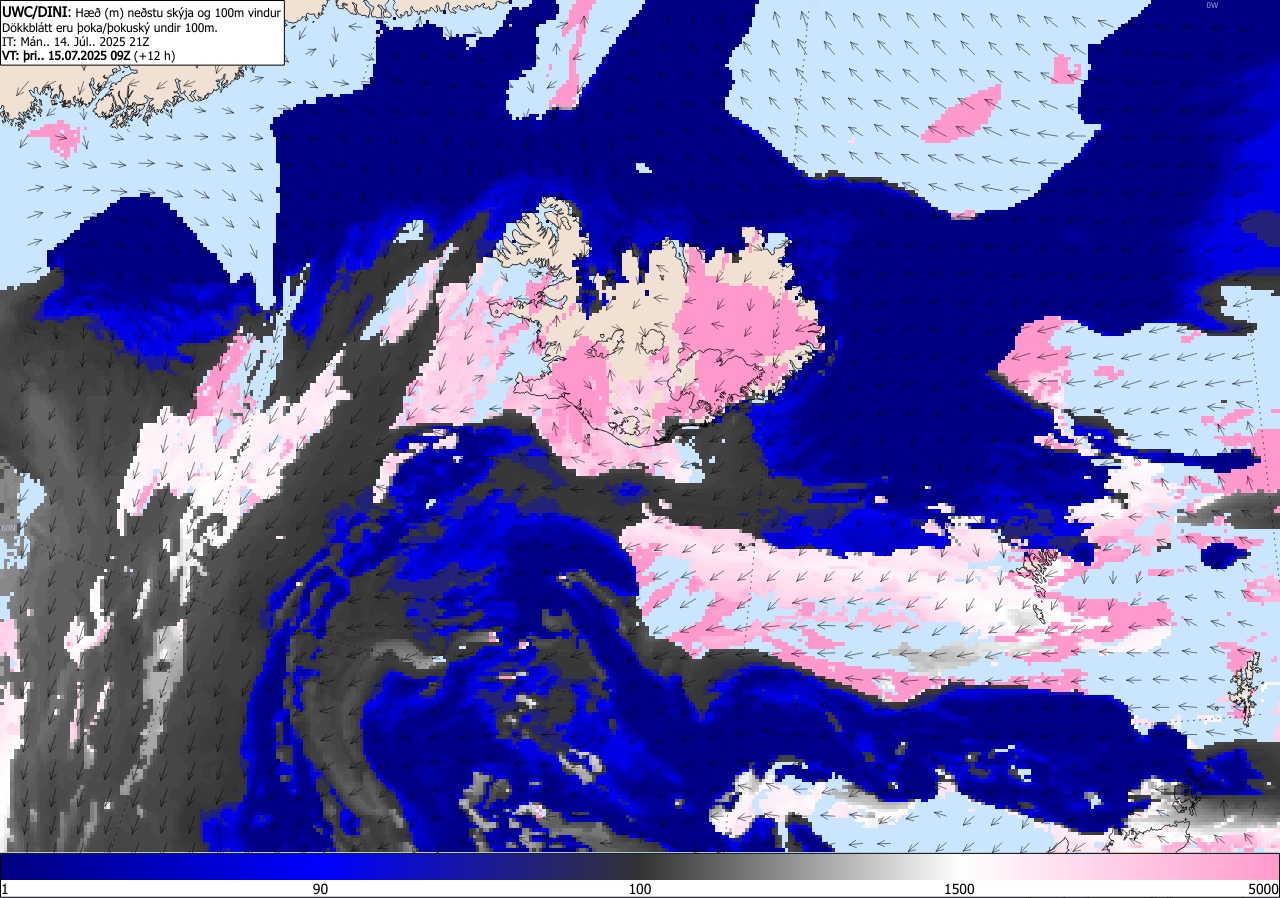Click the '1' label on the color scale
Screen dimensions: 1280x898
5,889
